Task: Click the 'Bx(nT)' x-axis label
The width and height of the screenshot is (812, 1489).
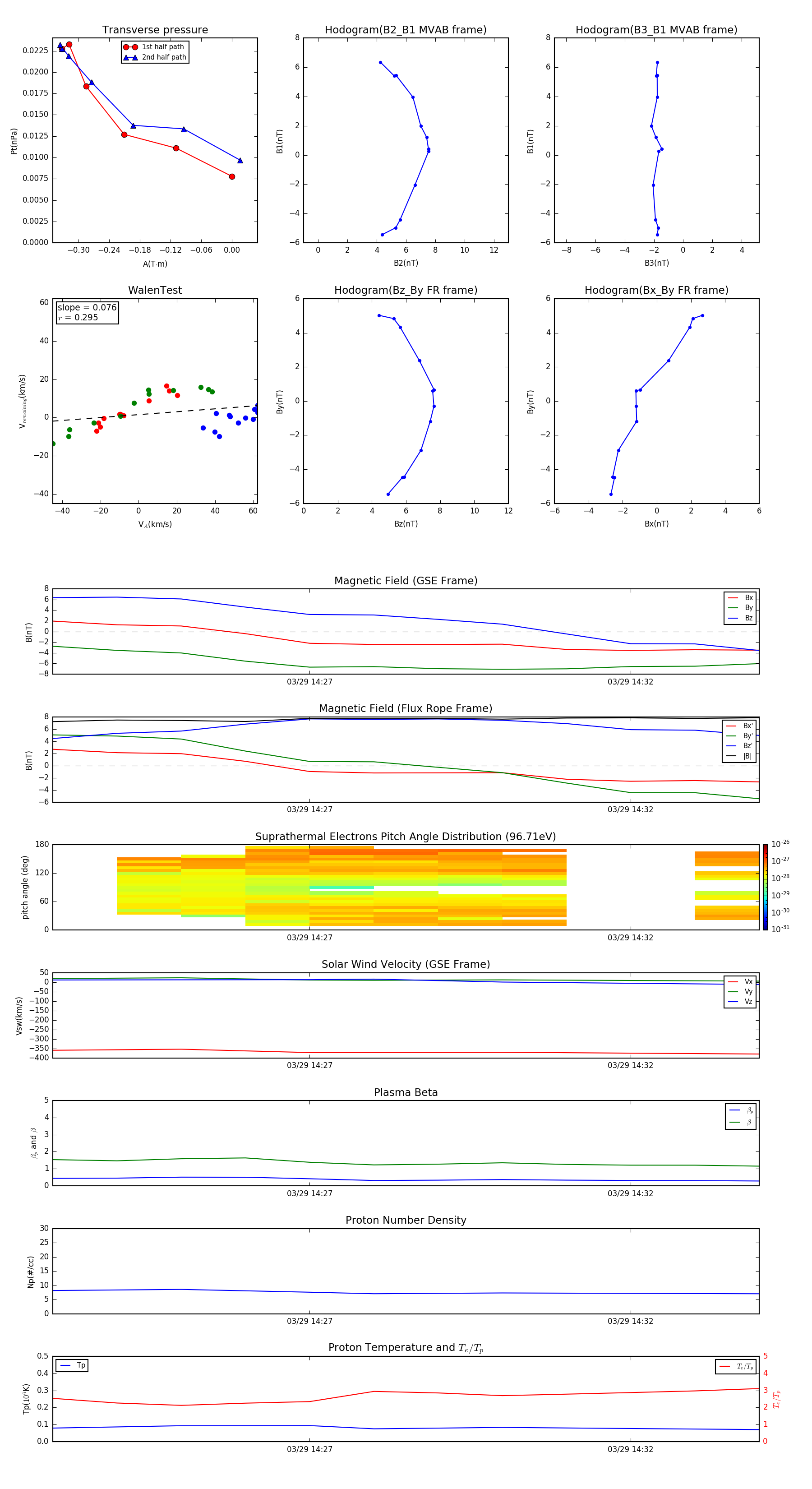Action: tap(656, 524)
